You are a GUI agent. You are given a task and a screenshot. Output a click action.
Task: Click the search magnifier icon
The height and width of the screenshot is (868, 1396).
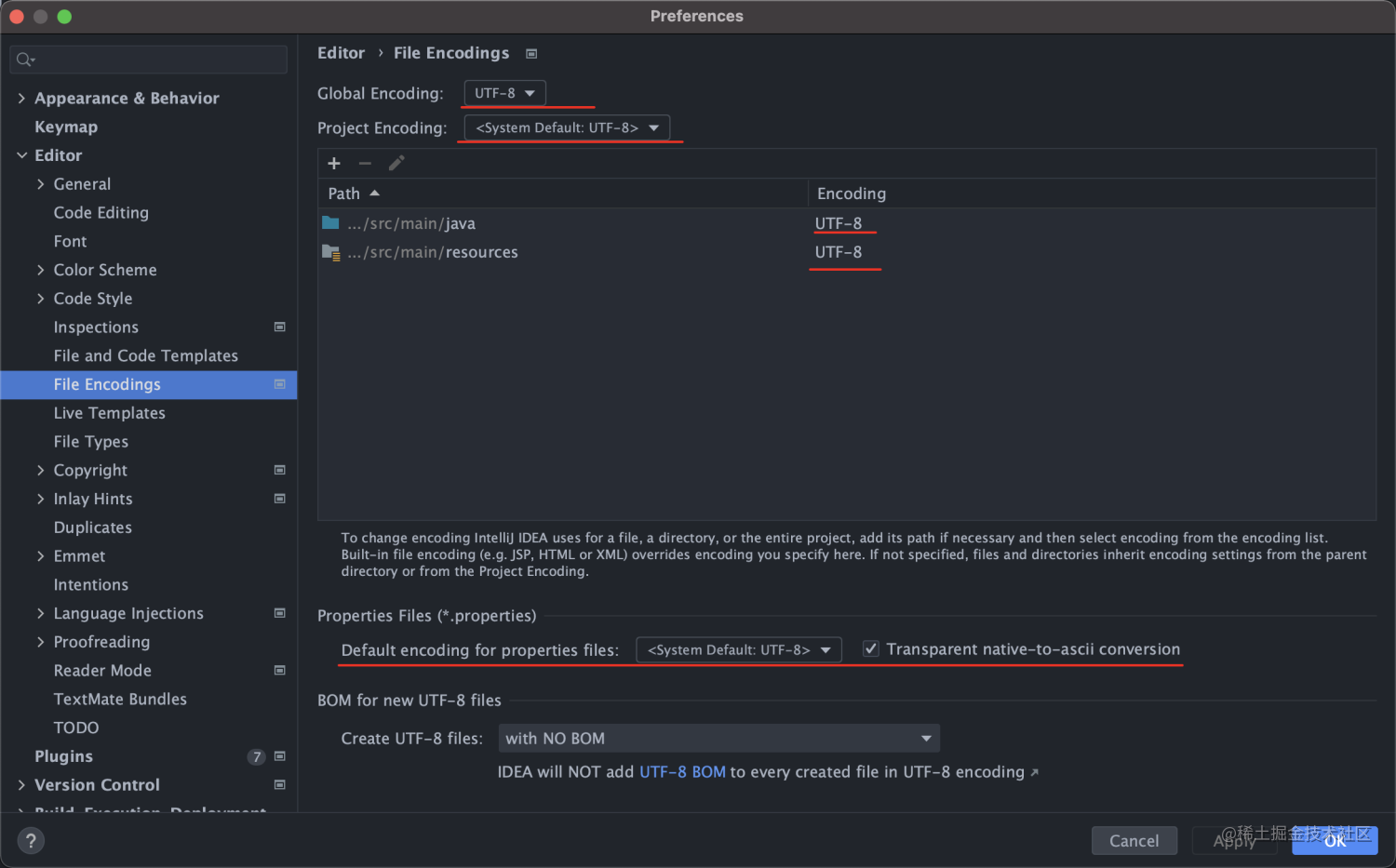click(x=24, y=60)
